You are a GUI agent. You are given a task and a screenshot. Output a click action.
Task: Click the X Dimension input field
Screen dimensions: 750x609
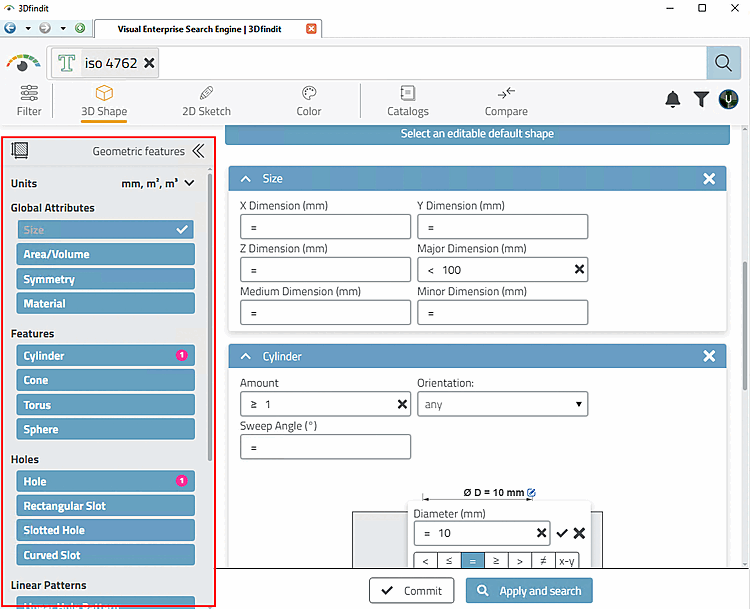(x=325, y=227)
